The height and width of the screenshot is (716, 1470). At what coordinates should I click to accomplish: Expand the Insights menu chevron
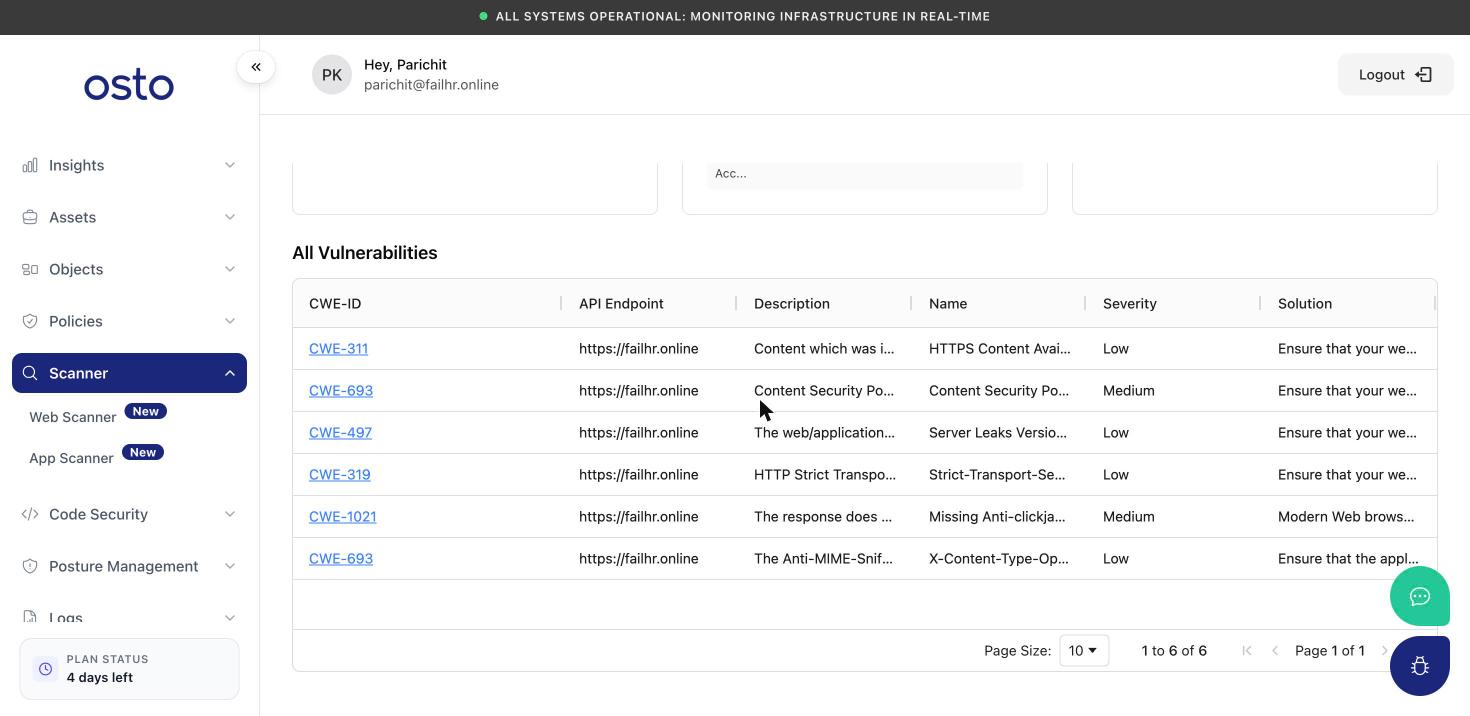[230, 165]
